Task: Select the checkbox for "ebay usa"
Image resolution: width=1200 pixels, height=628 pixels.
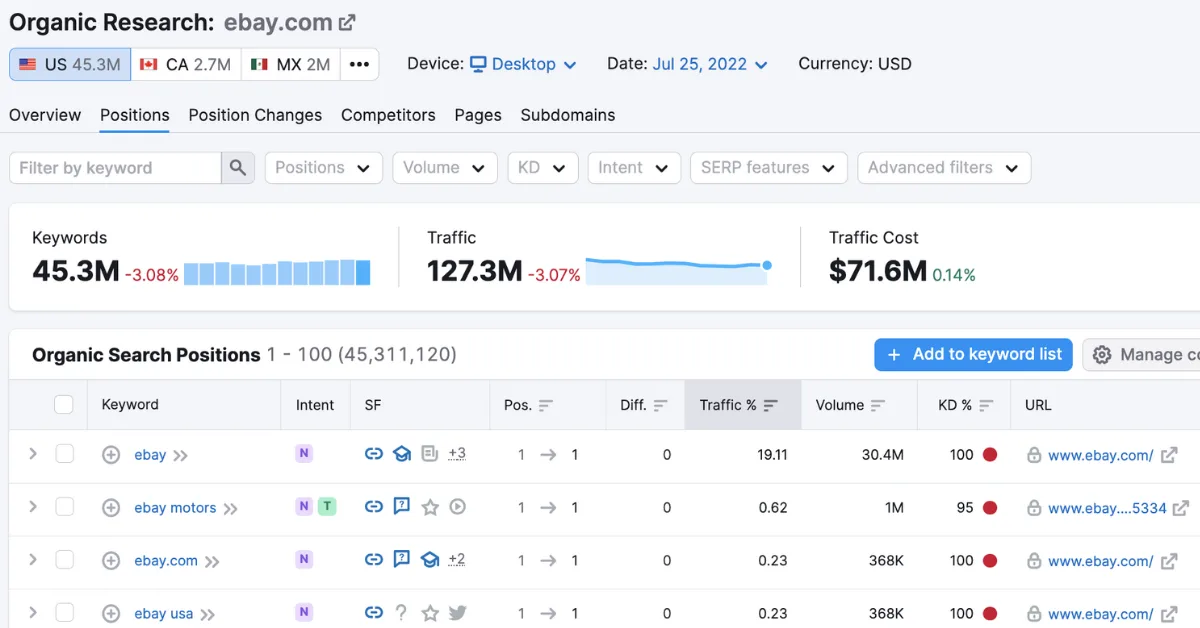Action: [64, 613]
